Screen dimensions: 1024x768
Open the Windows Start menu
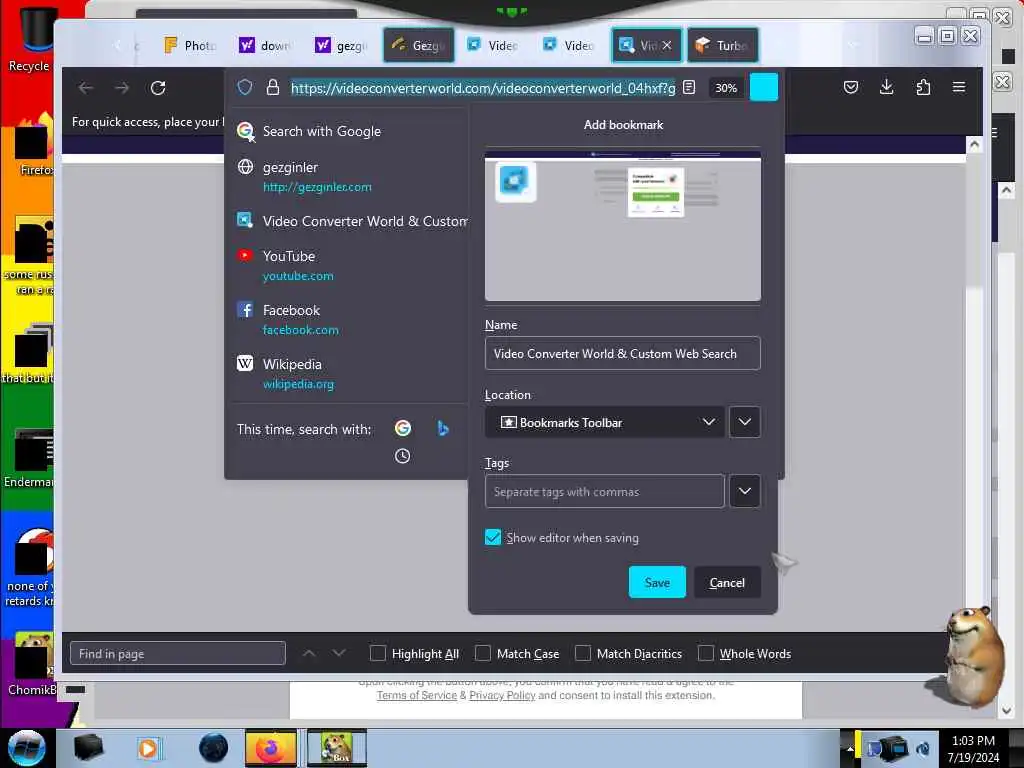coord(27,748)
